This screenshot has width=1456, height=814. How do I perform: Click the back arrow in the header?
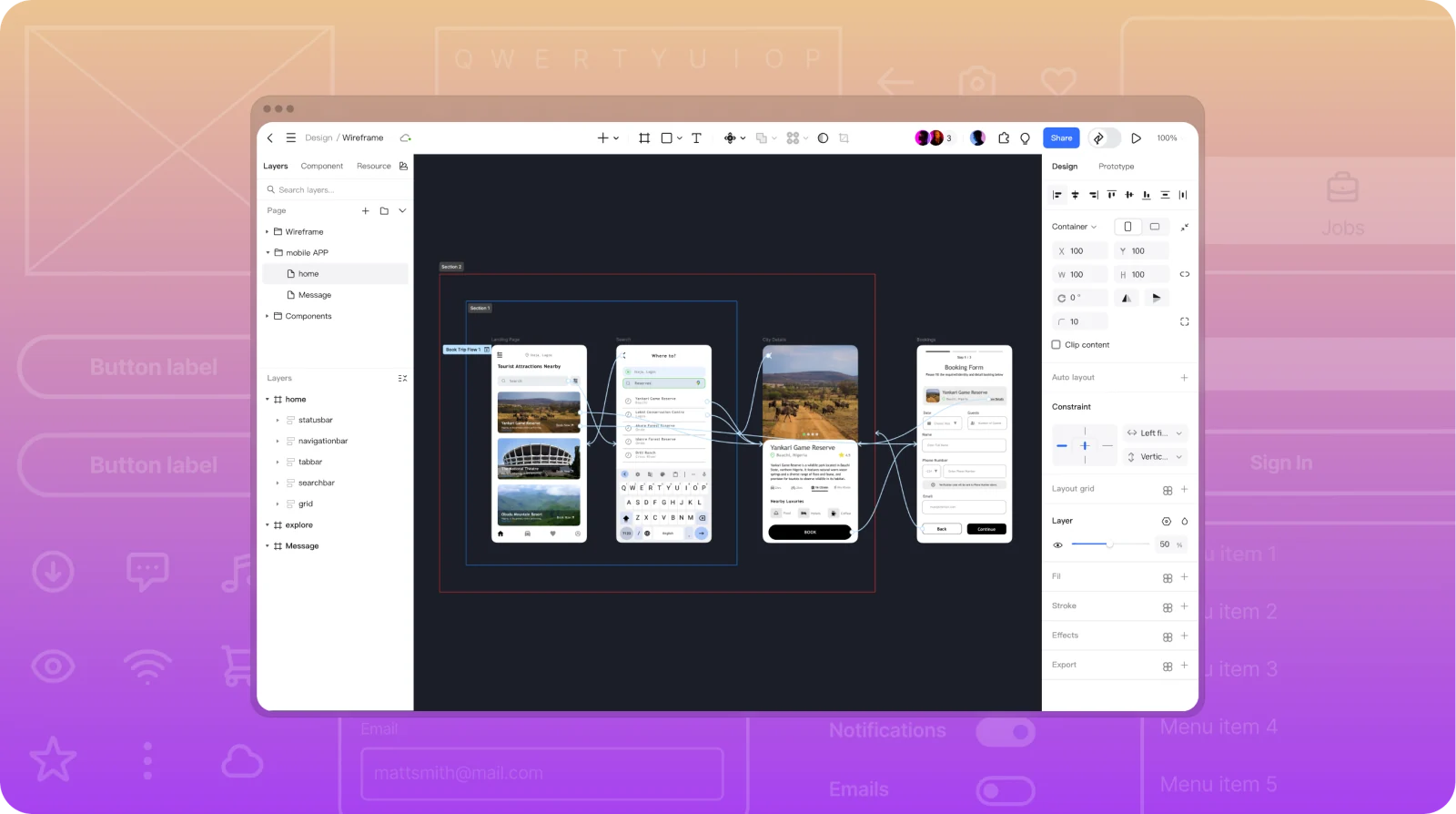(x=270, y=138)
